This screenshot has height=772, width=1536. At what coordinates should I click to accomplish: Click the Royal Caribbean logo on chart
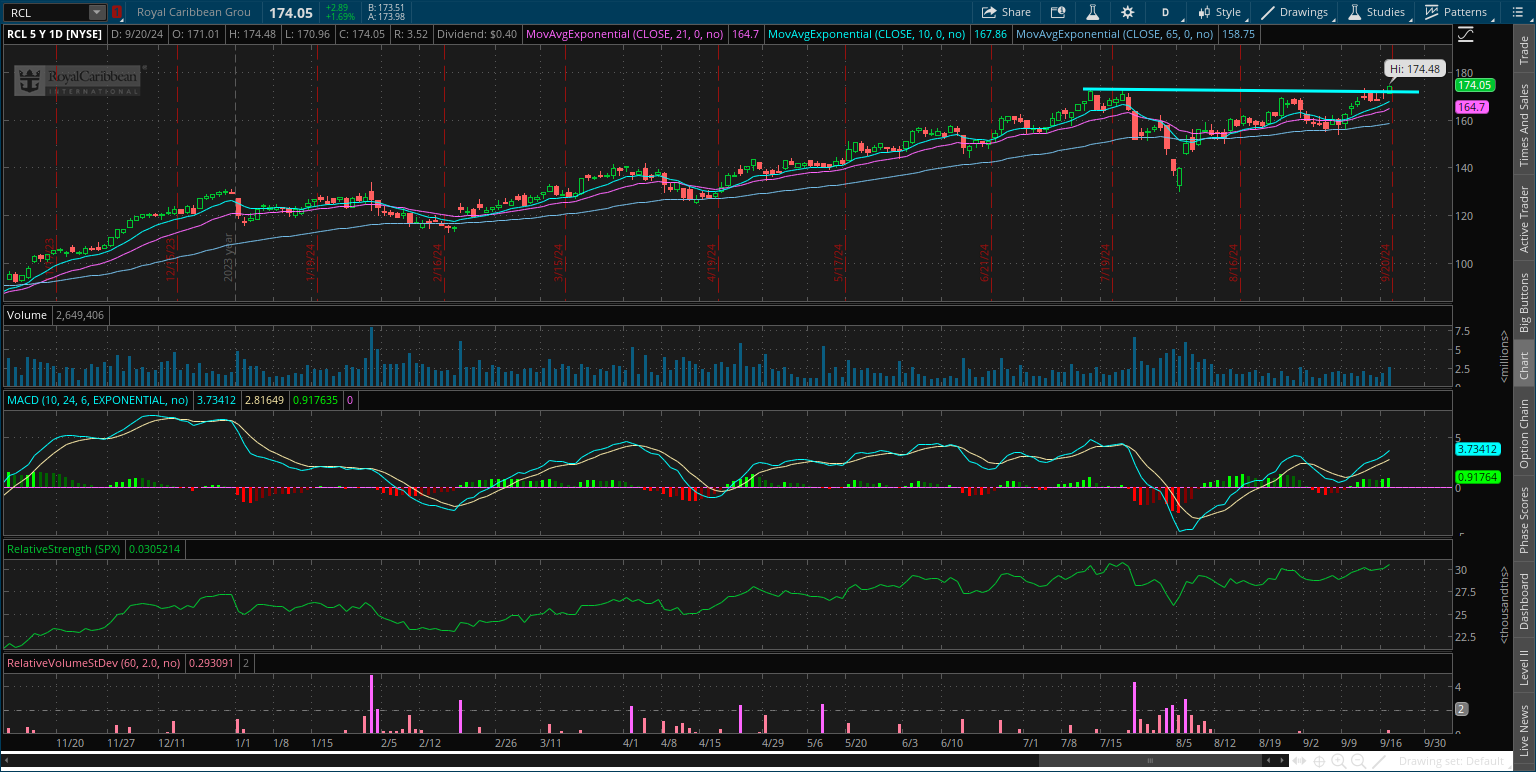pyautogui.click(x=78, y=79)
